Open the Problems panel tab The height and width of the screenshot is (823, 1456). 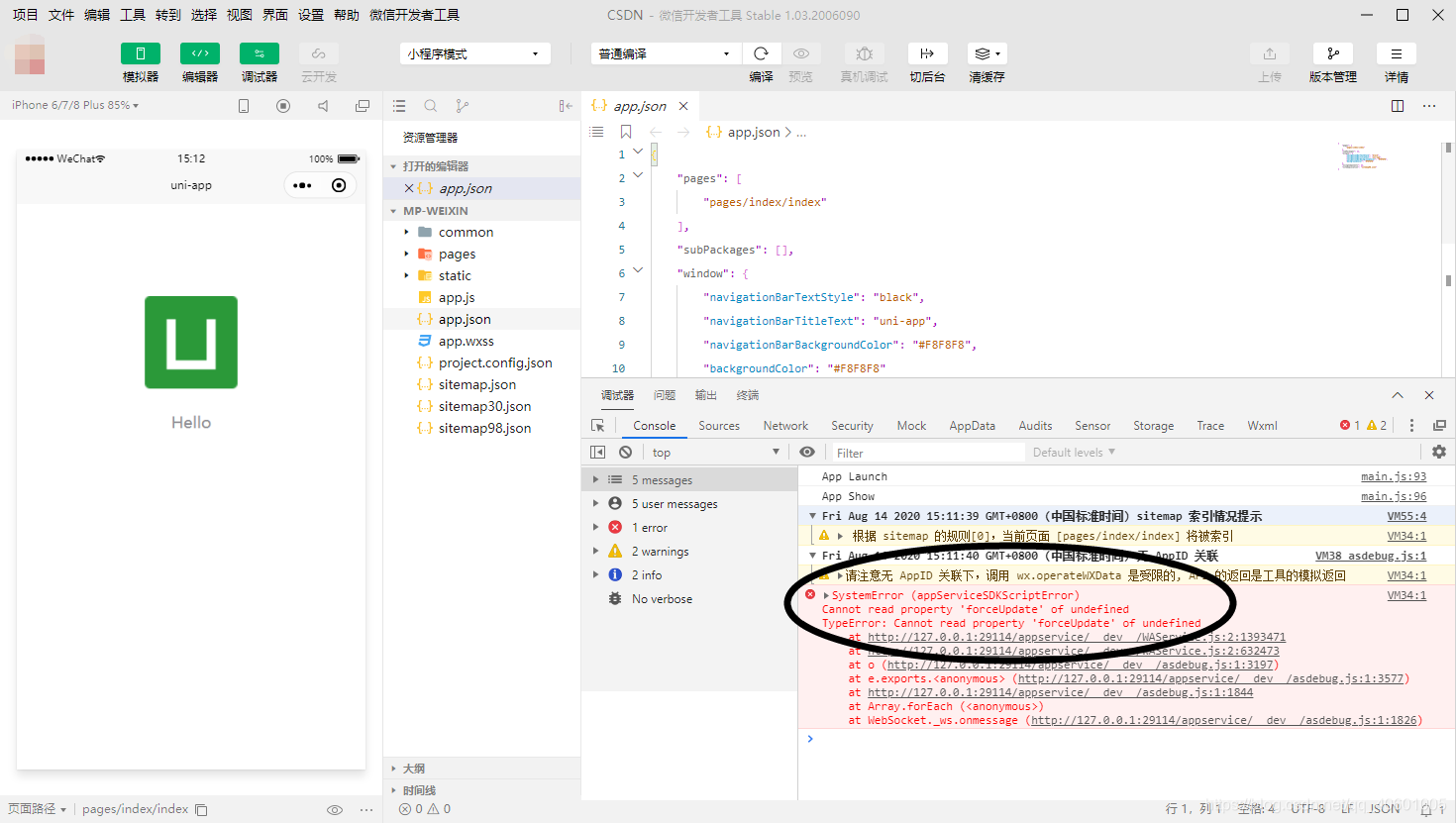tap(665, 395)
